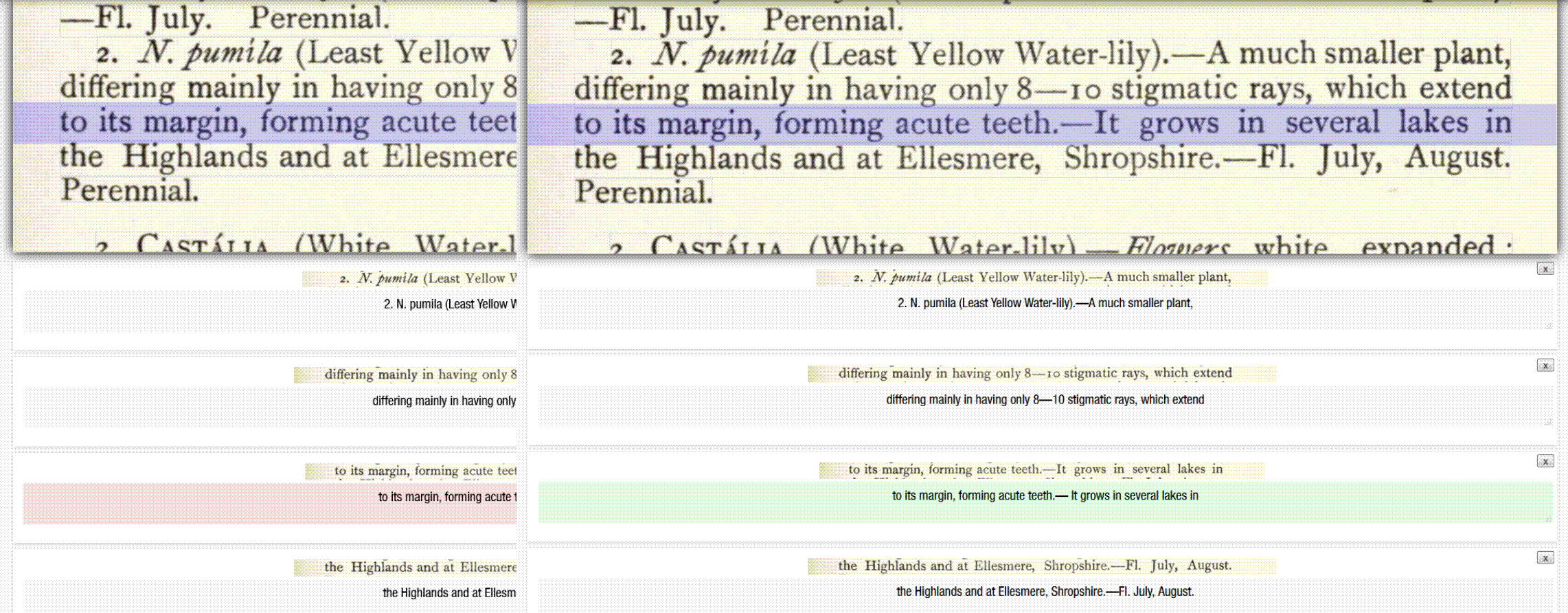1568x613 pixels.
Task: Edit the green 'to its margin' transcription field
Action: tap(1044, 503)
